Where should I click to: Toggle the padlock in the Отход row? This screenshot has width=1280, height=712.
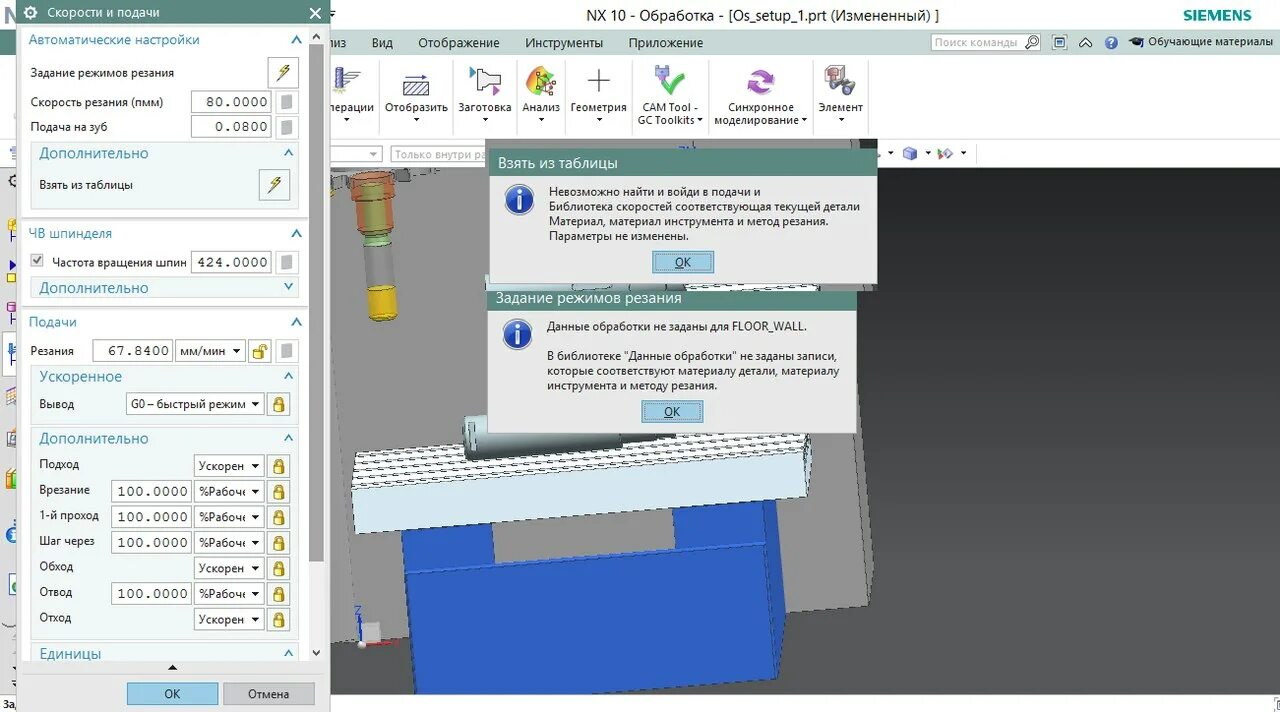pos(279,619)
